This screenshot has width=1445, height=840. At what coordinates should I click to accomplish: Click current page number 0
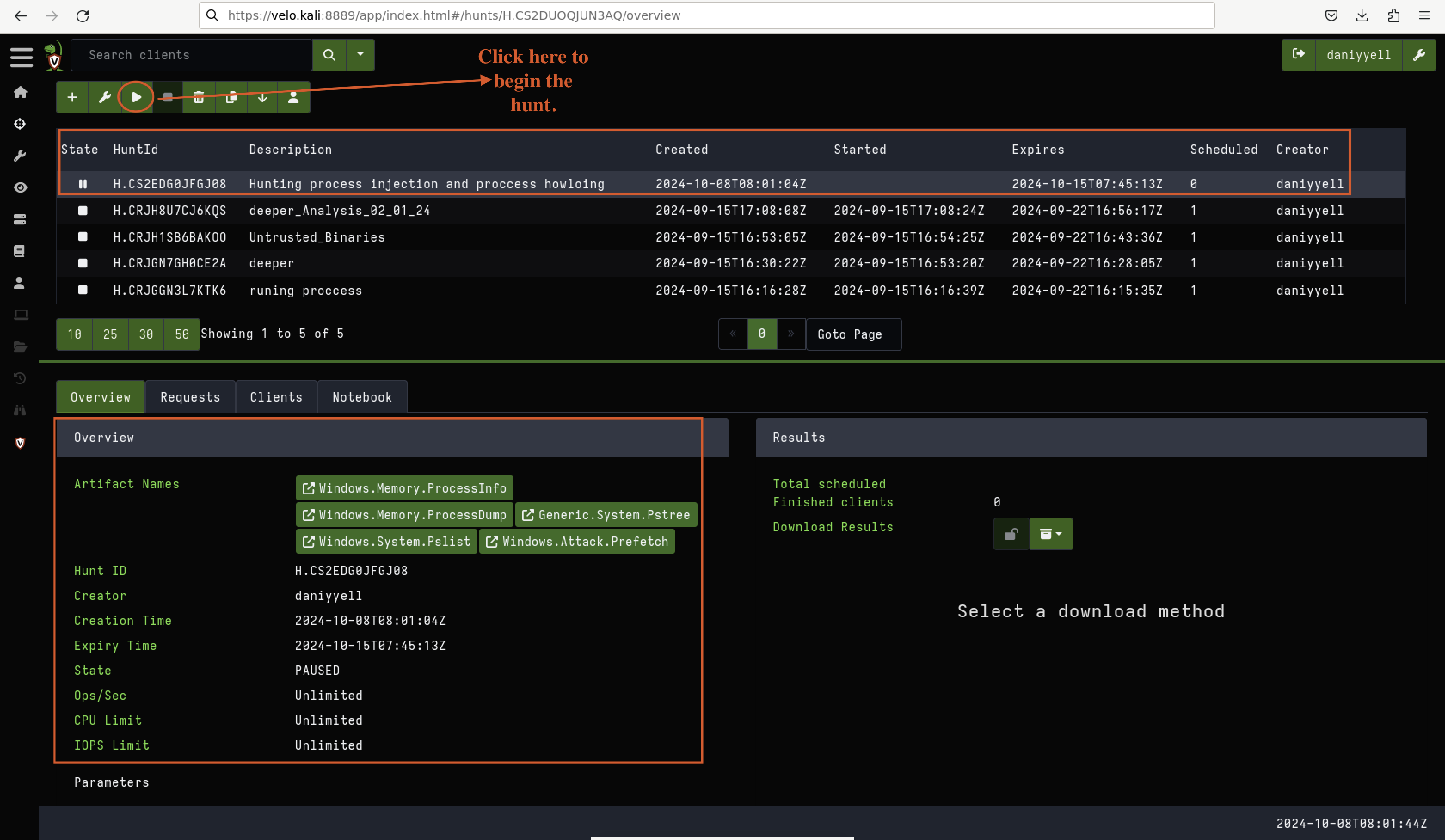(762, 334)
